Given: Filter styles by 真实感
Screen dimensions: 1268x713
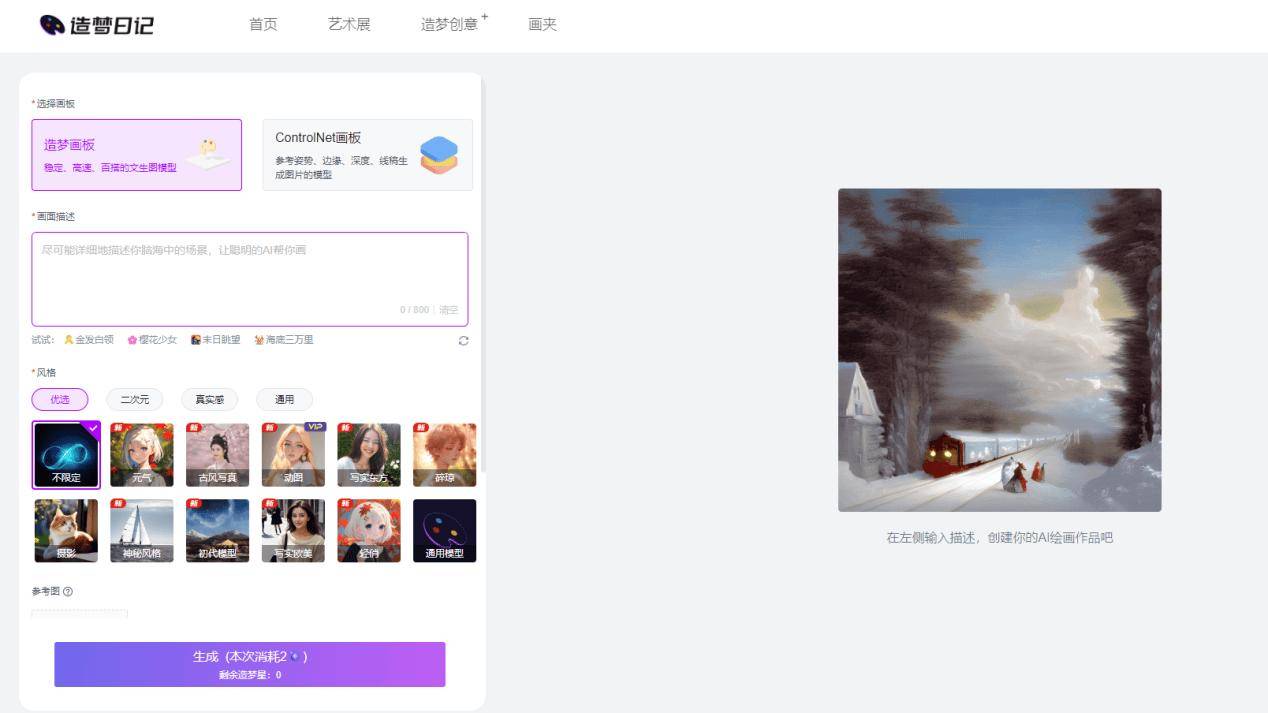Looking at the screenshot, I should [209, 399].
